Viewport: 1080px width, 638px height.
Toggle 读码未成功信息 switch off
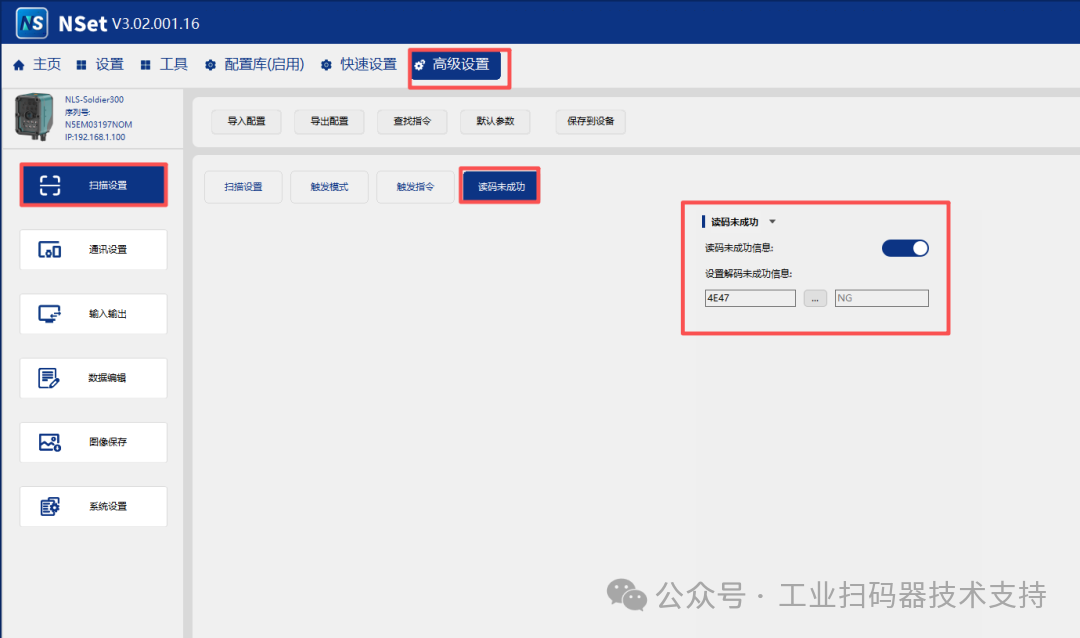(x=905, y=248)
